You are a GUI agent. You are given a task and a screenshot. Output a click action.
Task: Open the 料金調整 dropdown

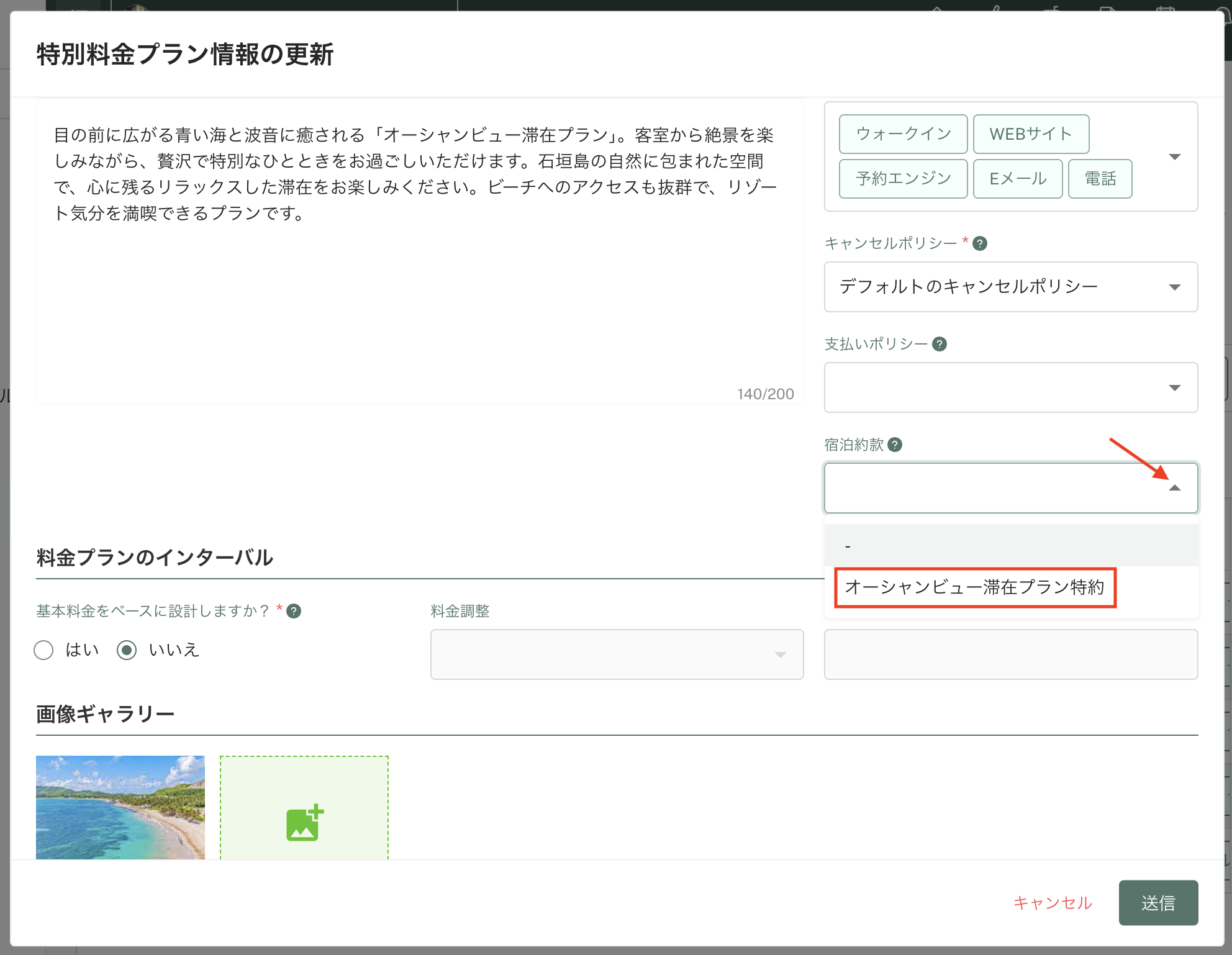tap(617, 654)
